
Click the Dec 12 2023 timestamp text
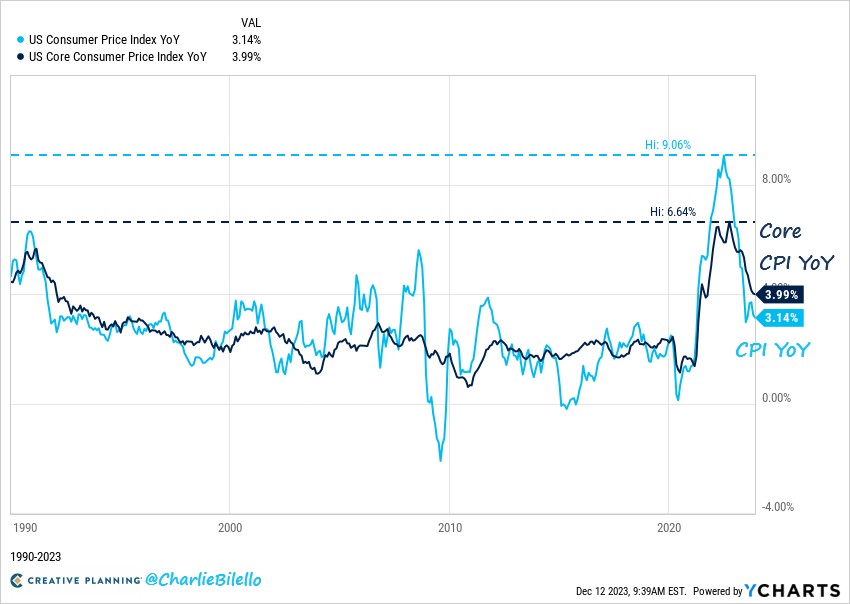pyautogui.click(x=632, y=591)
